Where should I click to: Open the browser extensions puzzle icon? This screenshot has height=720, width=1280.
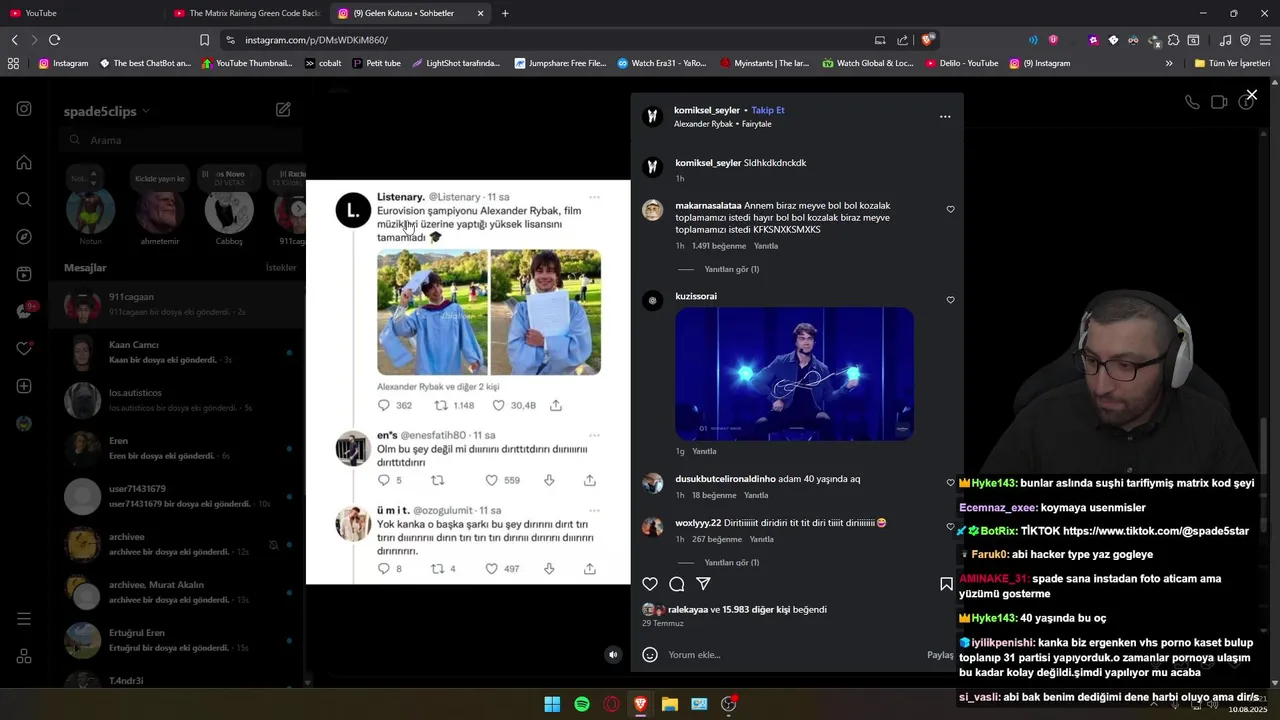point(1173,40)
